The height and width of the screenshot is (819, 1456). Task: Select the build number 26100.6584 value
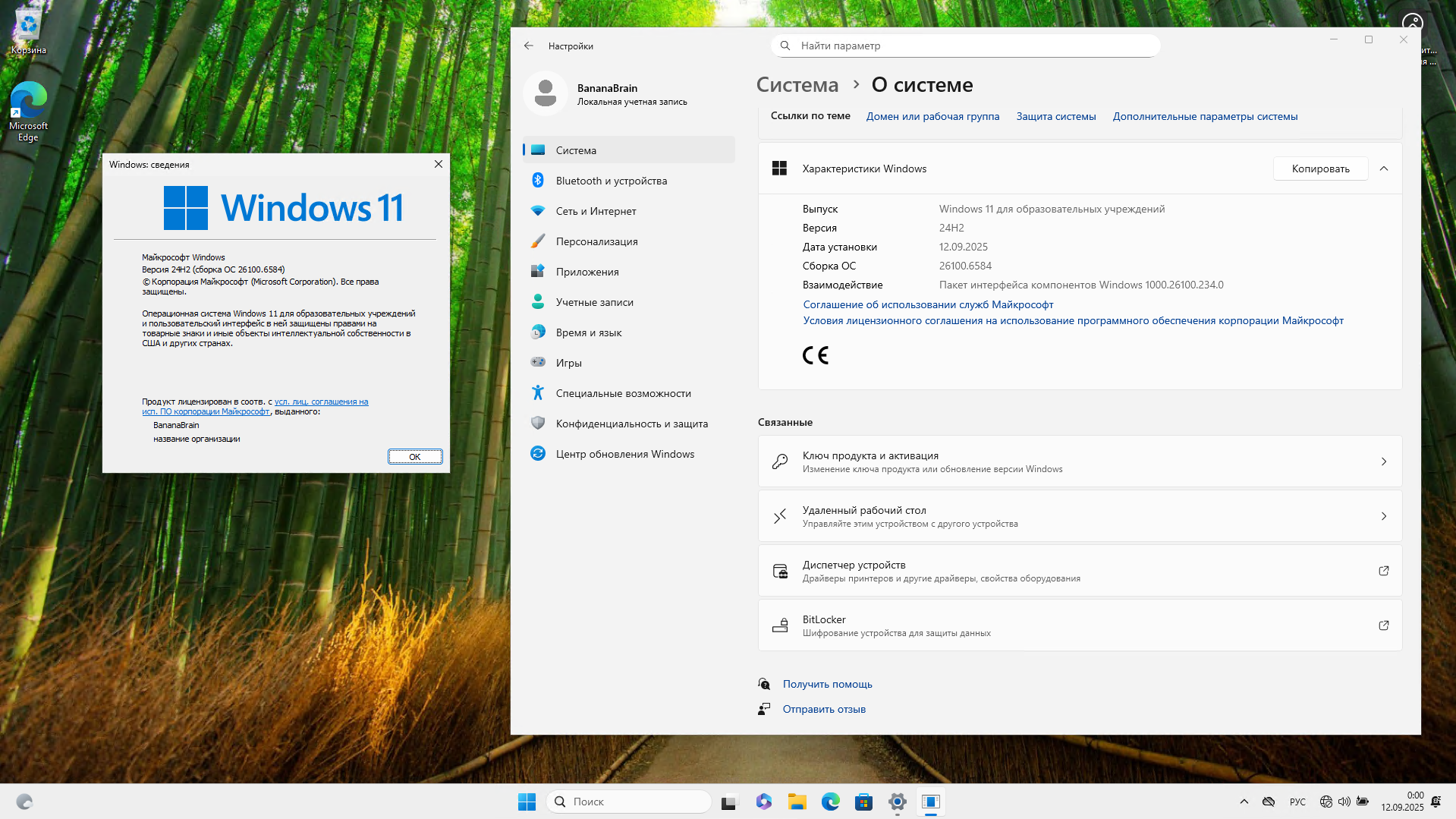965,266
